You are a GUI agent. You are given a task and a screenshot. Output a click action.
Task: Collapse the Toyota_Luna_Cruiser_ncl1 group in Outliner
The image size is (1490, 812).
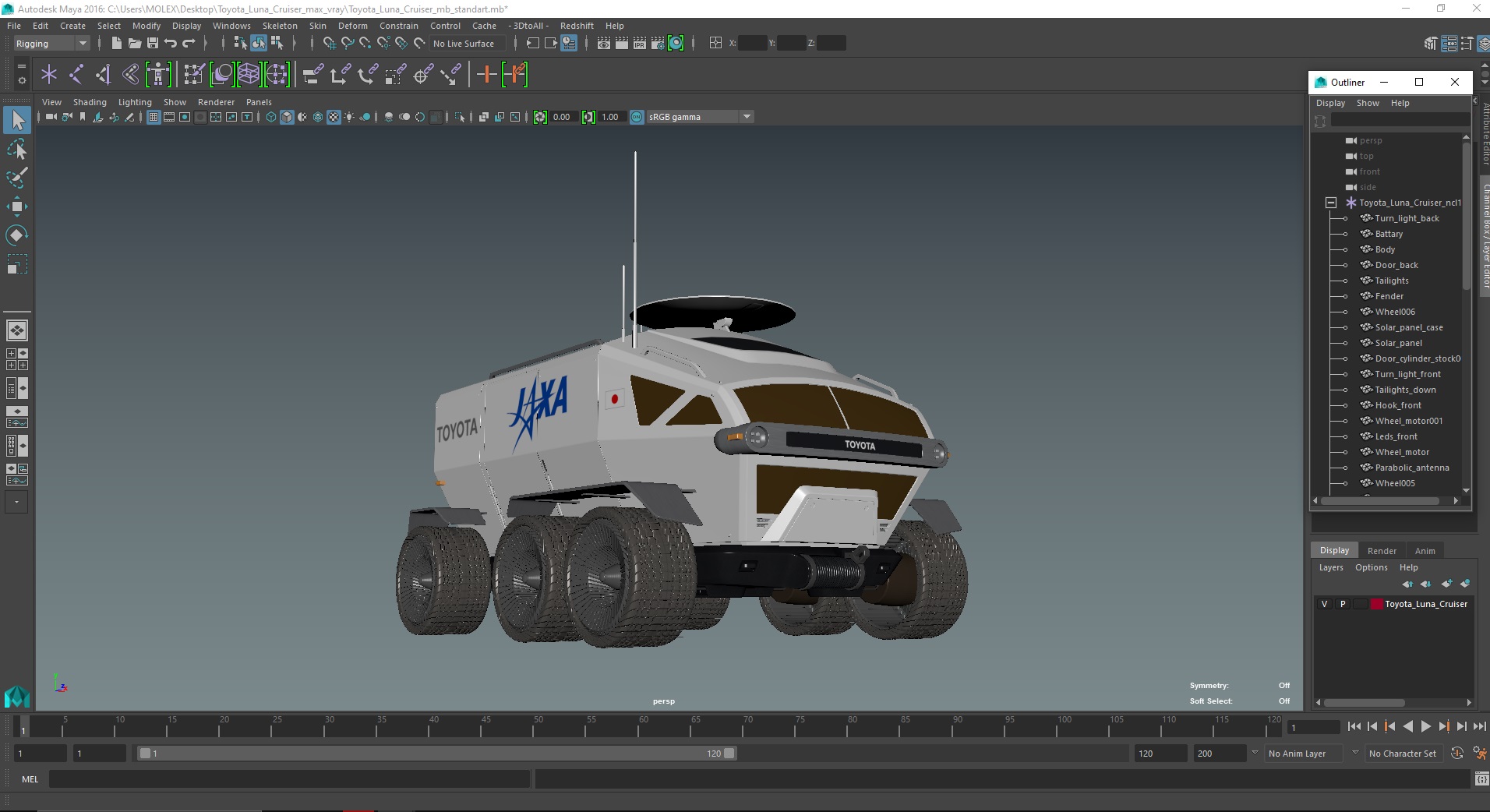click(1331, 203)
